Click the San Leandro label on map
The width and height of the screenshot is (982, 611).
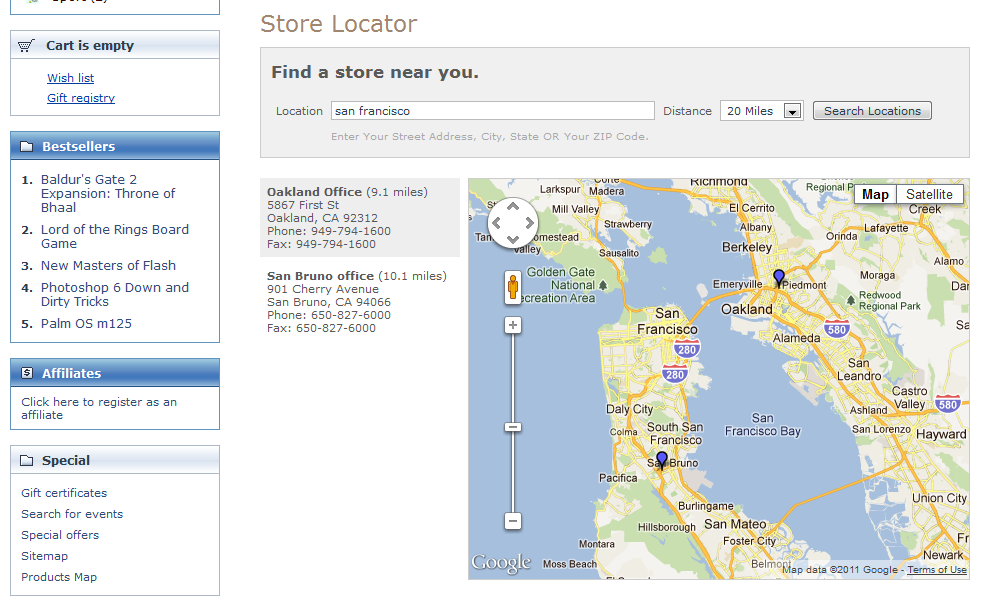click(859, 369)
